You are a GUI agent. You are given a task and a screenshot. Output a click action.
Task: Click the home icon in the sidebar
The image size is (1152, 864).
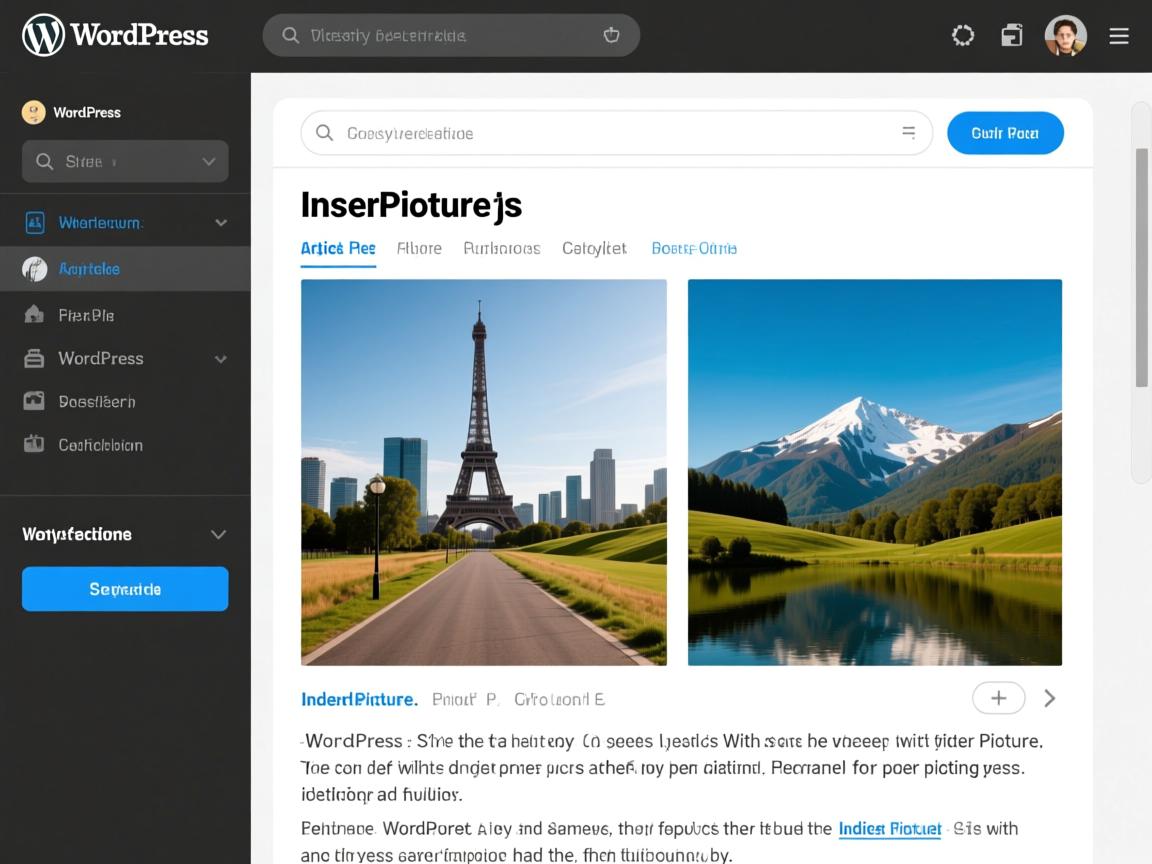point(34,315)
